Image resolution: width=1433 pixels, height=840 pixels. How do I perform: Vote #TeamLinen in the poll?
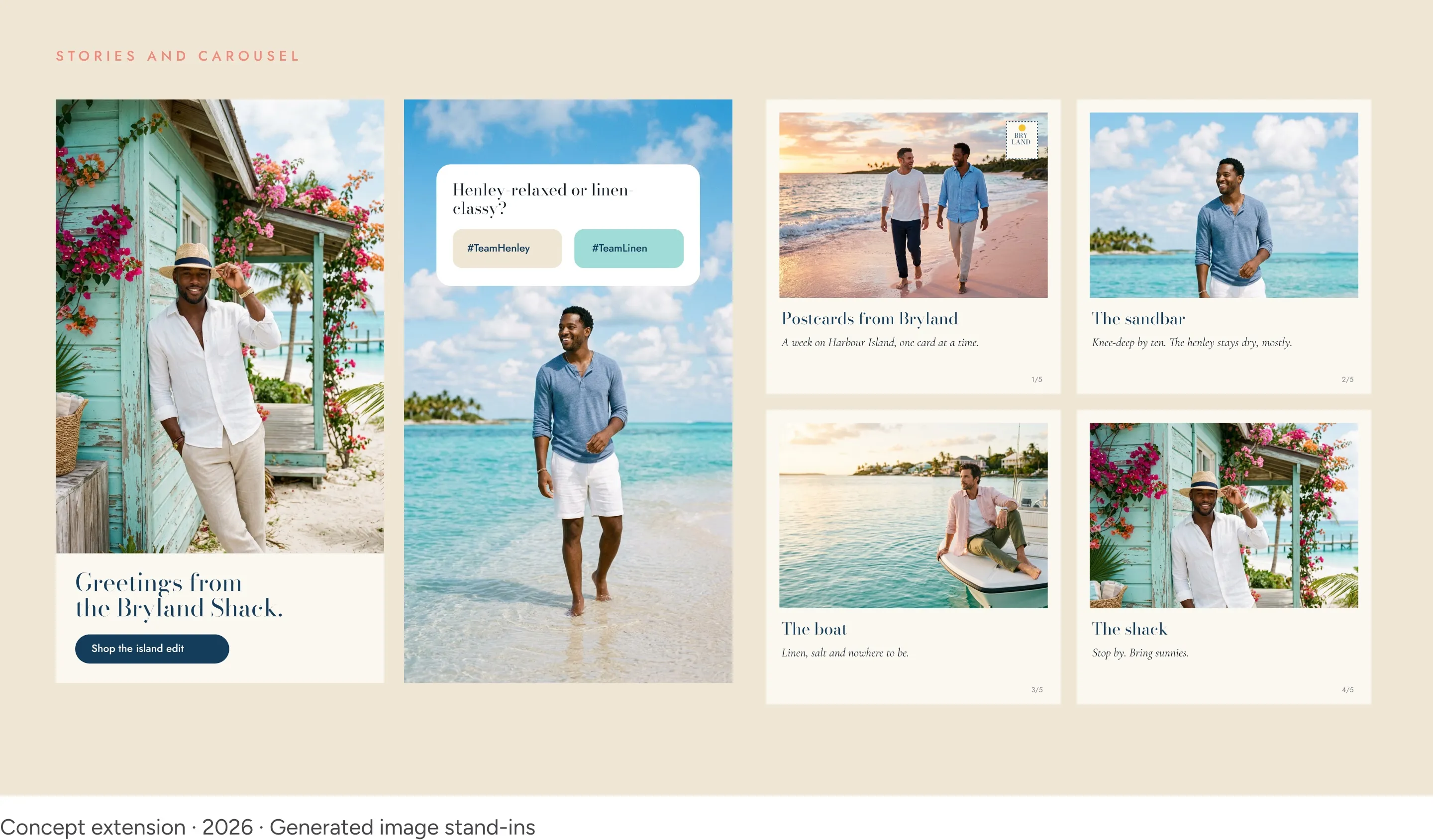pyautogui.click(x=629, y=248)
